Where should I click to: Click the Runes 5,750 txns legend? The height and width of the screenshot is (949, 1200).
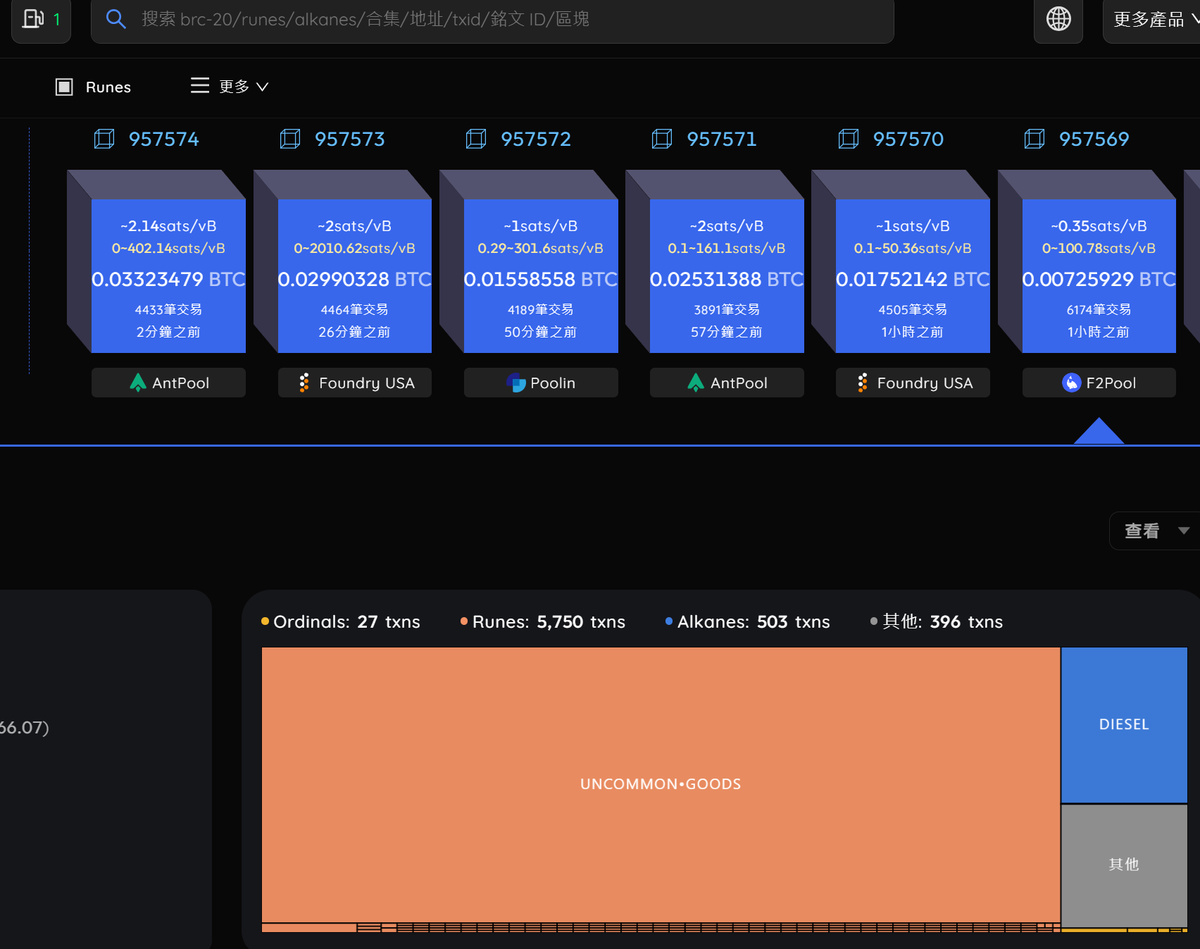coord(542,622)
